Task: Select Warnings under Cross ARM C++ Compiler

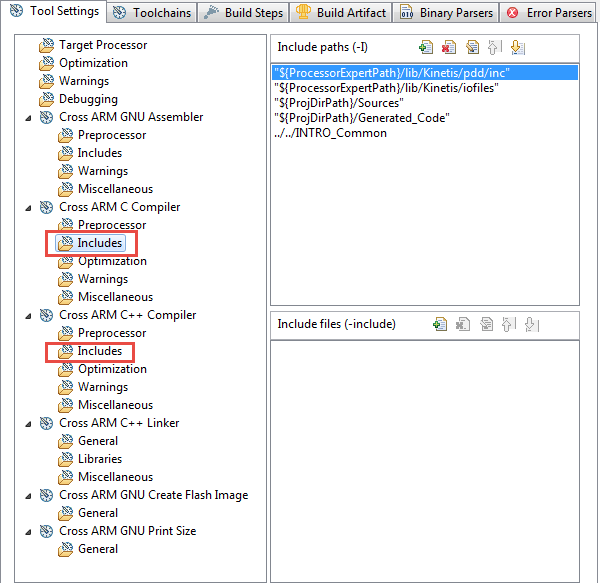Action: pyautogui.click(x=103, y=387)
